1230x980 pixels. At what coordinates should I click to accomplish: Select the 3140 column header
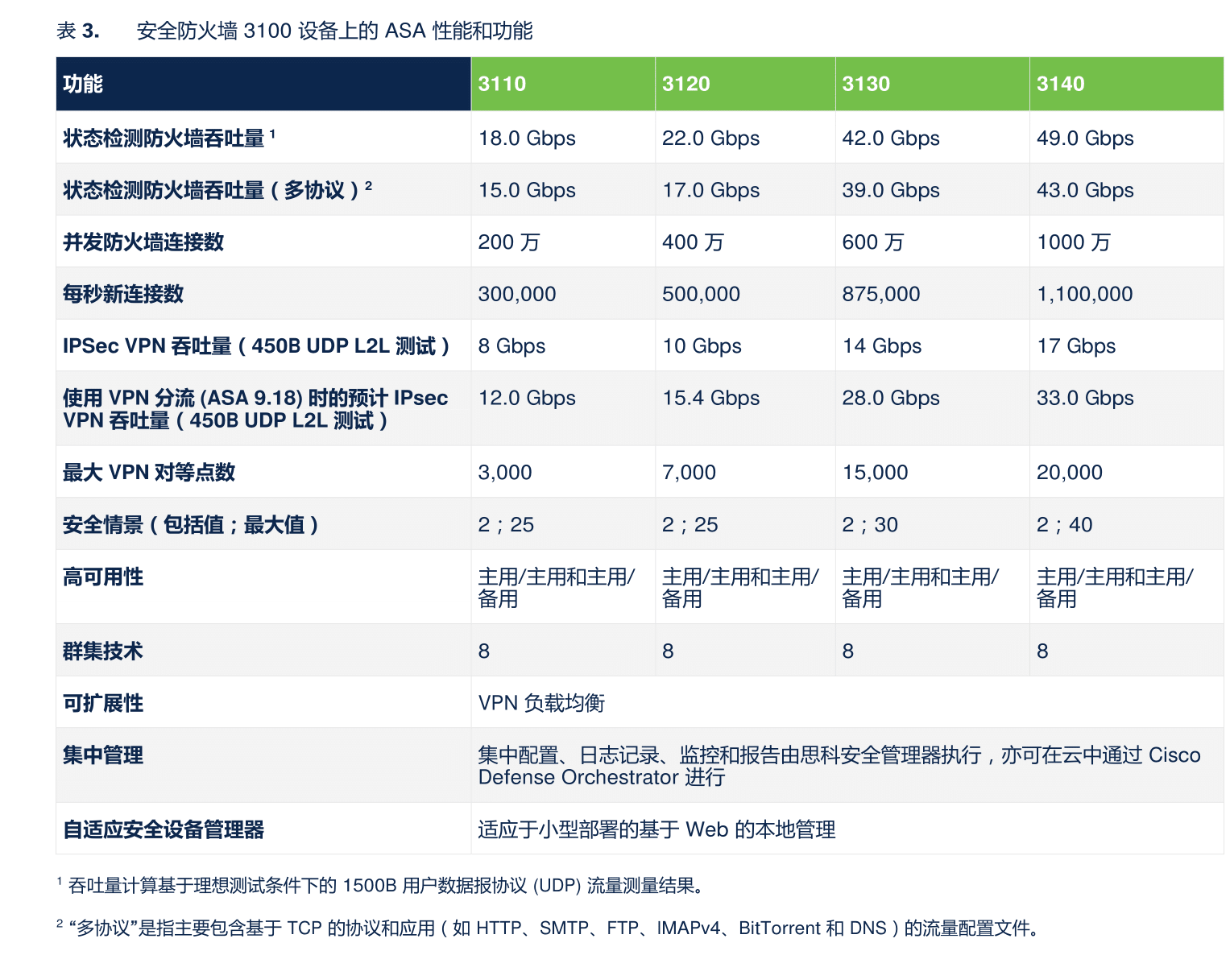[x=1061, y=83]
